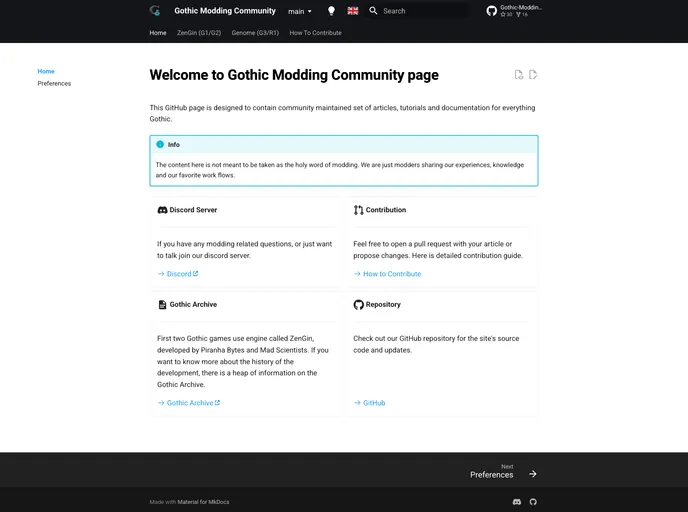Open the Material for MkDocs link
This screenshot has height=512, width=688.
[203, 502]
